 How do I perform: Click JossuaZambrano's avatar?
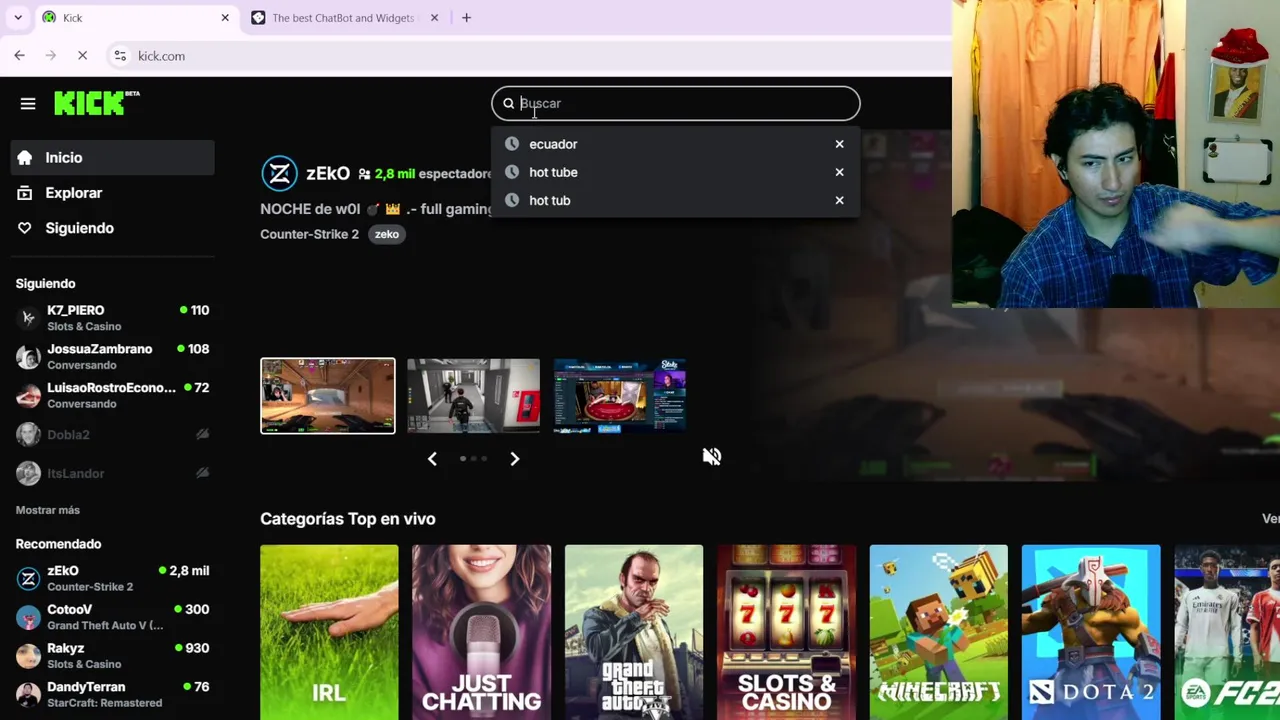pyautogui.click(x=28, y=357)
